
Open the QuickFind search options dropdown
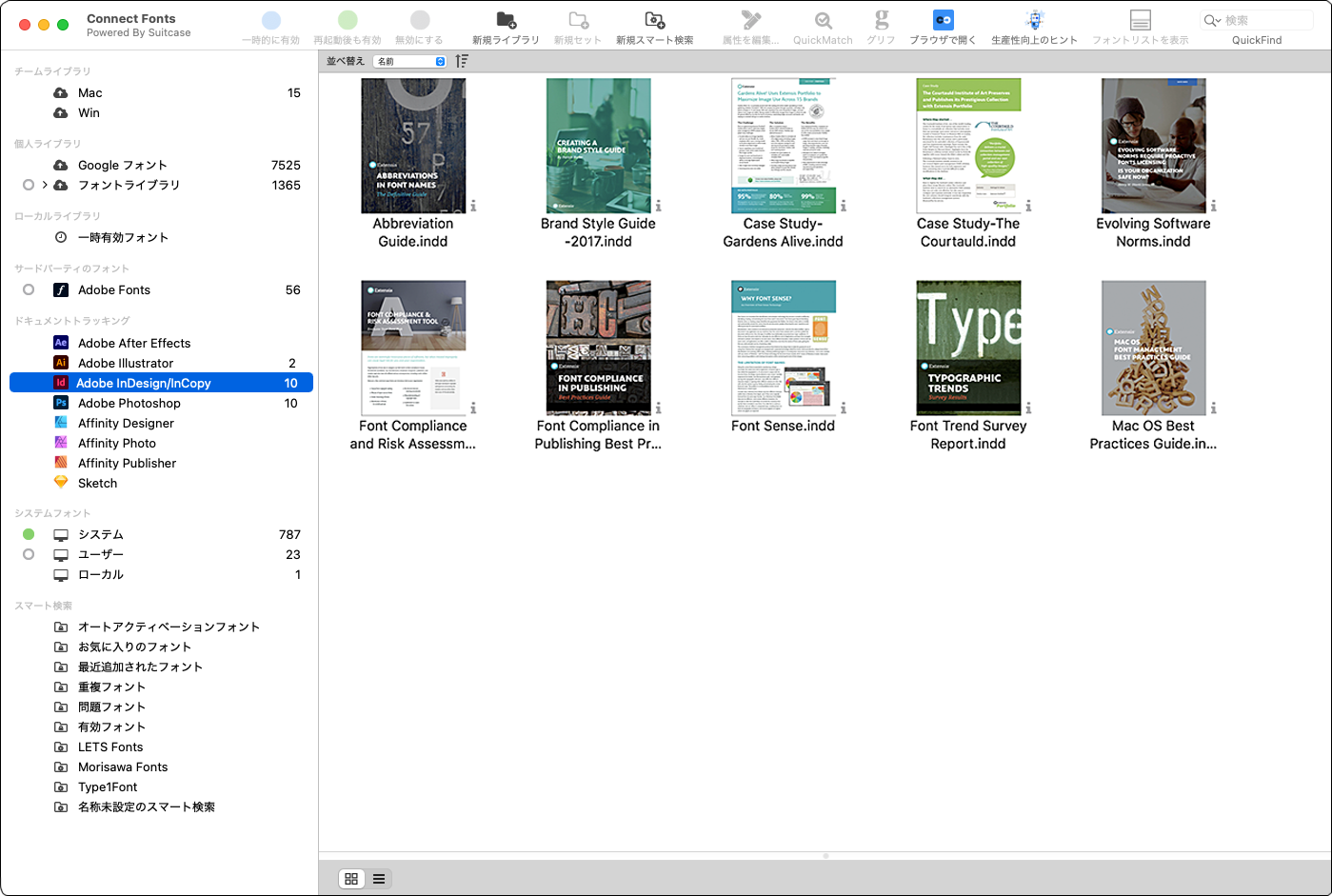1212,20
